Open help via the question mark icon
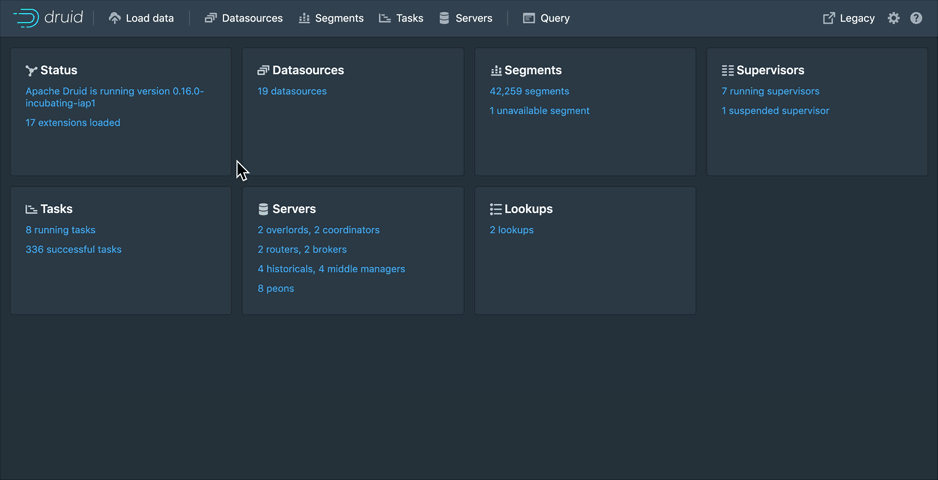 pyautogui.click(x=916, y=18)
